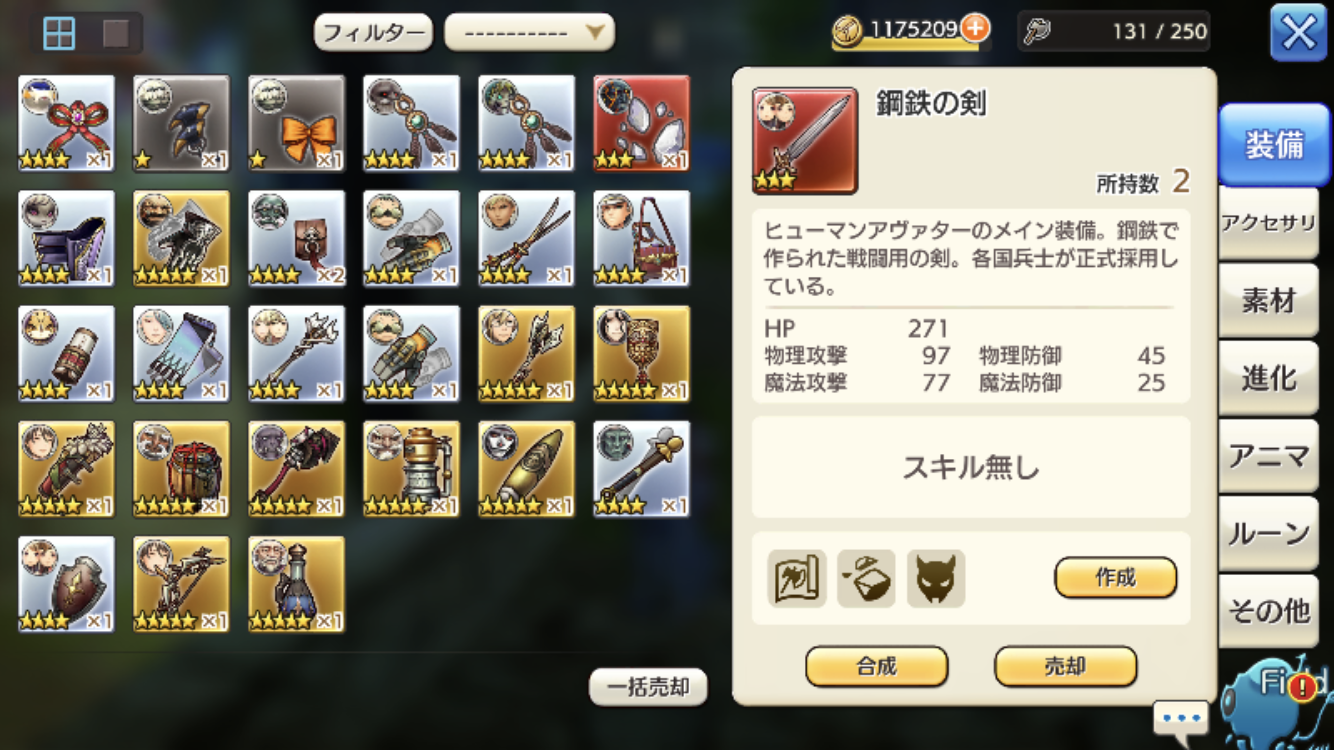
Task: Click the 一括売却 bulk sell button
Action: [x=648, y=686]
